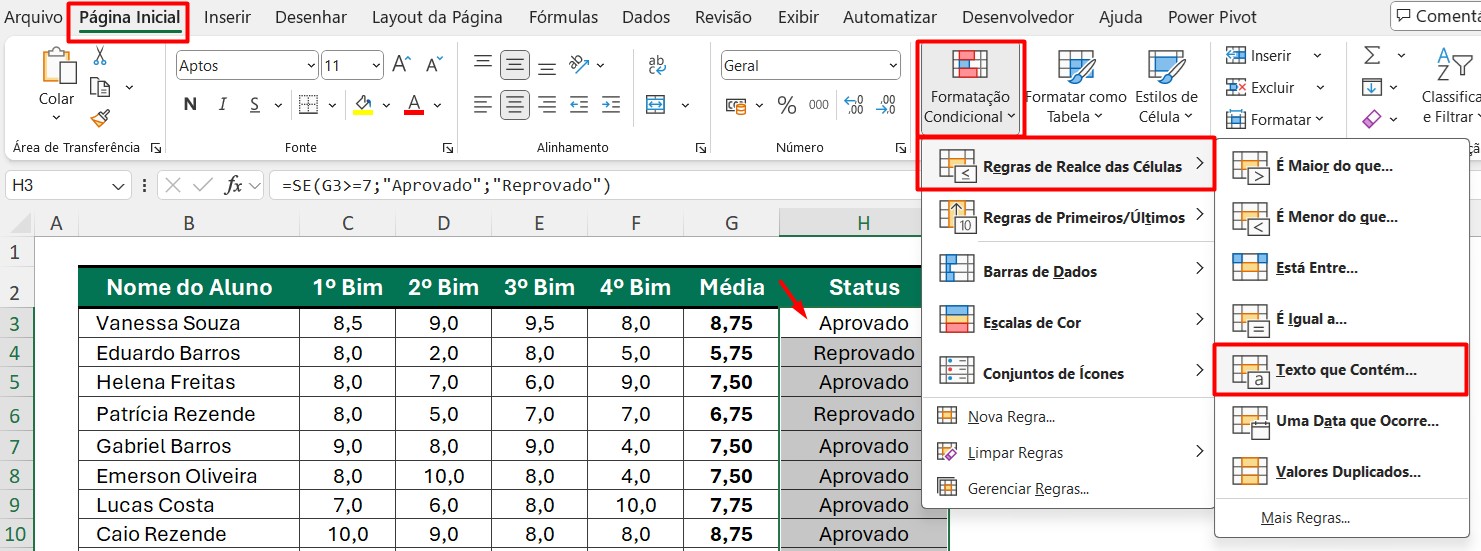1481x551 pixels.
Task: Switch to the Fórmulas ribbon tab
Action: pyautogui.click(x=563, y=17)
